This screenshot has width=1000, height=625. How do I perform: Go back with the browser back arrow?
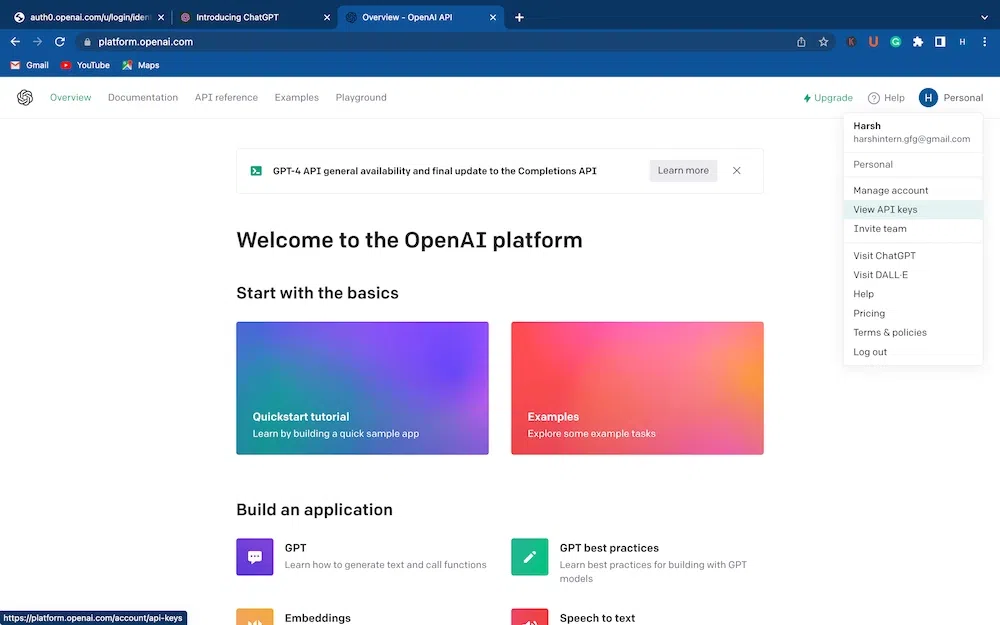pos(15,41)
